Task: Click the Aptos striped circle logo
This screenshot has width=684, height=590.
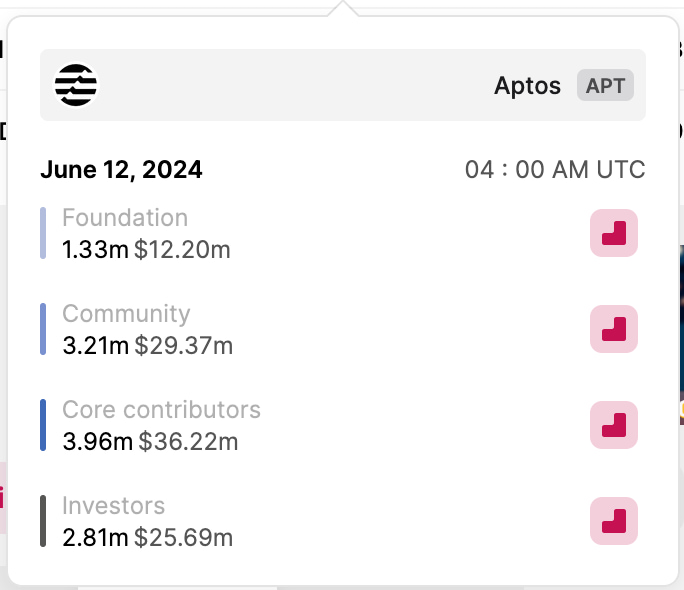Action: (x=76, y=85)
